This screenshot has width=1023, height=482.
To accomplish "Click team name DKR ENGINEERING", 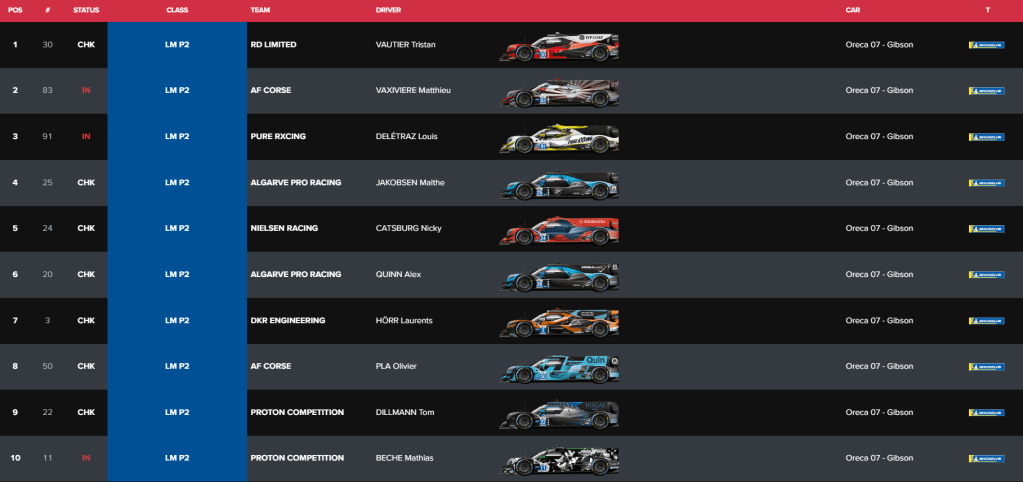I will click(x=288, y=321).
